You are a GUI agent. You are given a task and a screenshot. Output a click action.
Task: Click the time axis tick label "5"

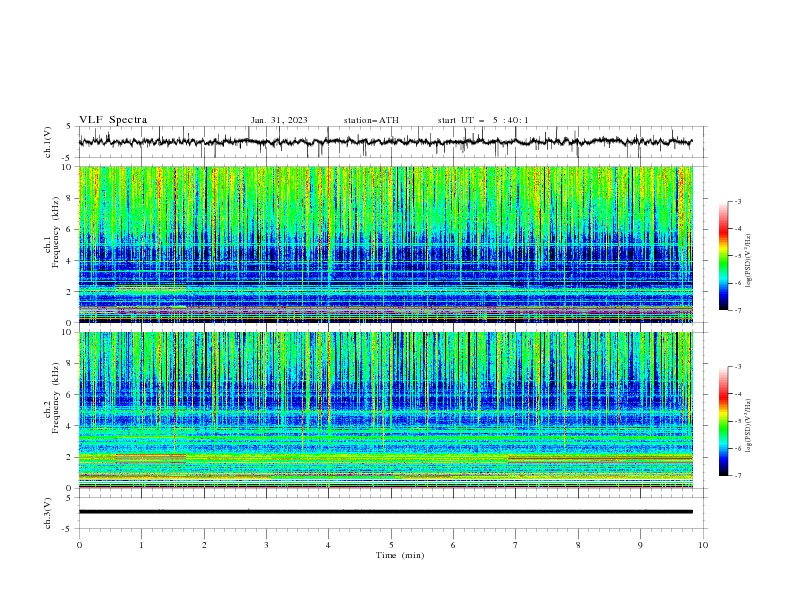[x=391, y=545]
